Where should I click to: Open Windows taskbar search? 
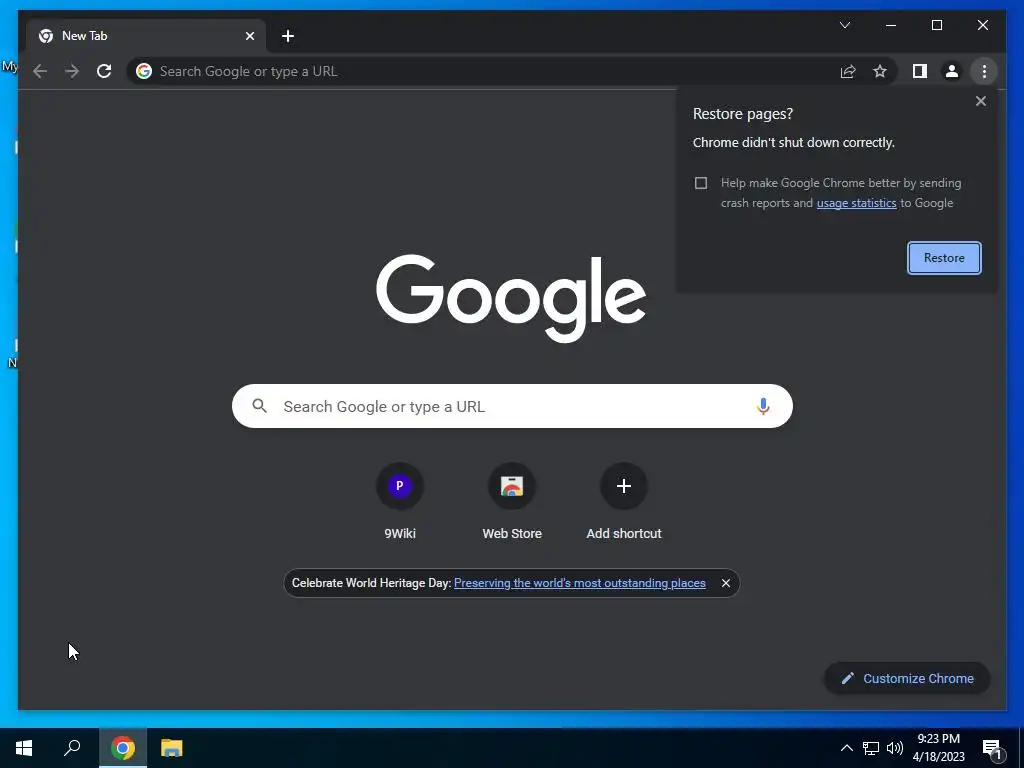(72, 748)
